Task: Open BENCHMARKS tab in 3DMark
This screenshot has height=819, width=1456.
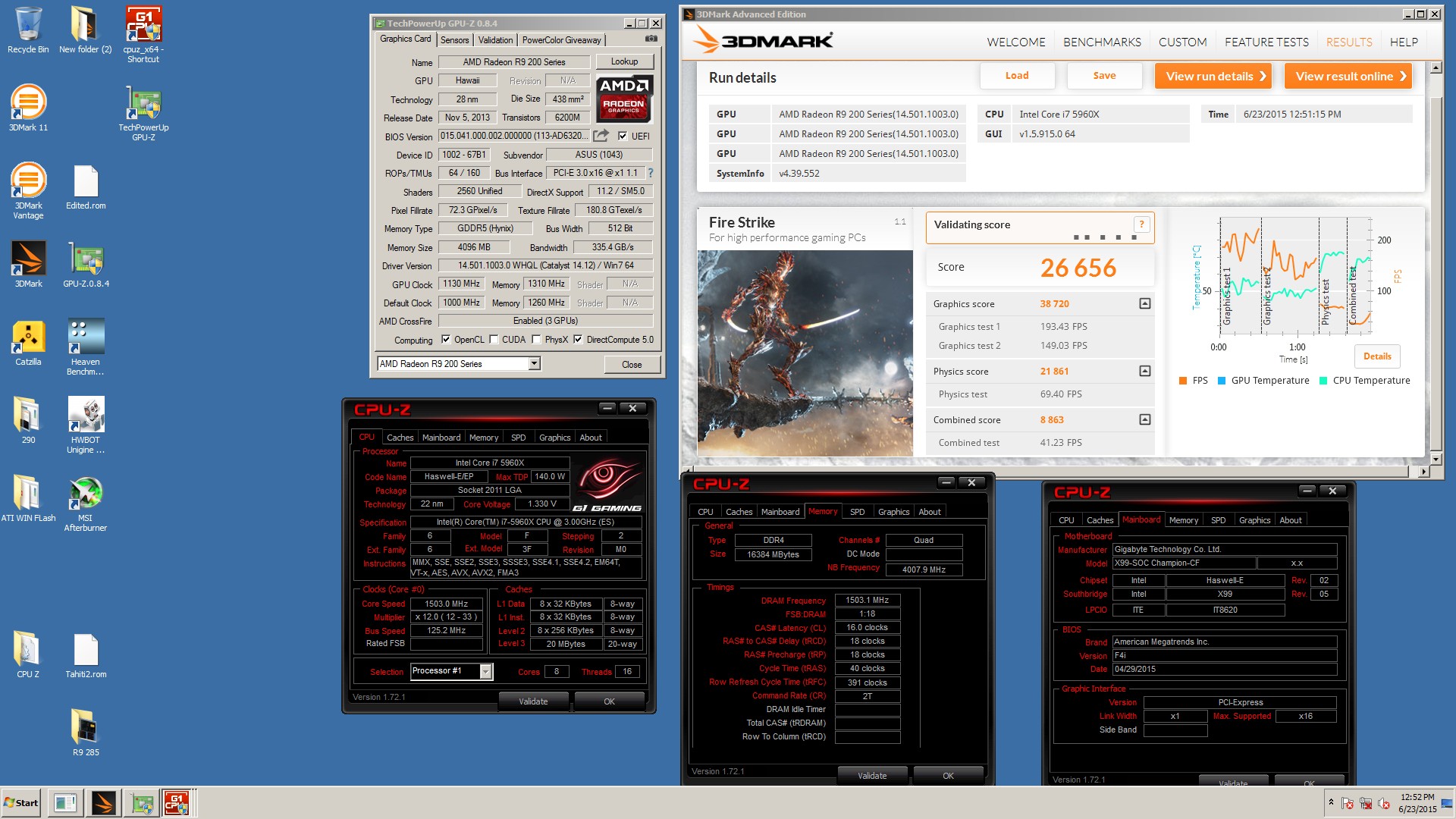Action: (x=1102, y=42)
